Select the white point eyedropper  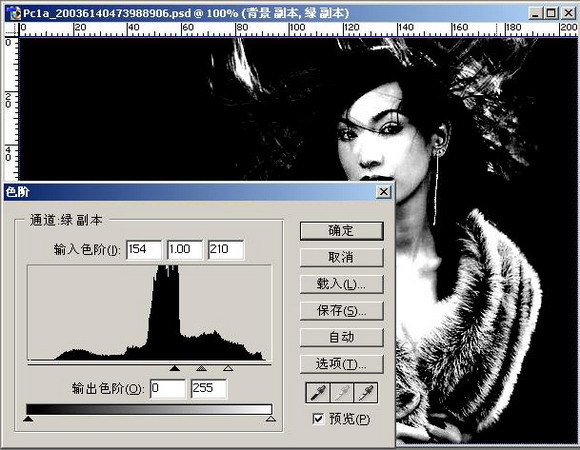365,393
